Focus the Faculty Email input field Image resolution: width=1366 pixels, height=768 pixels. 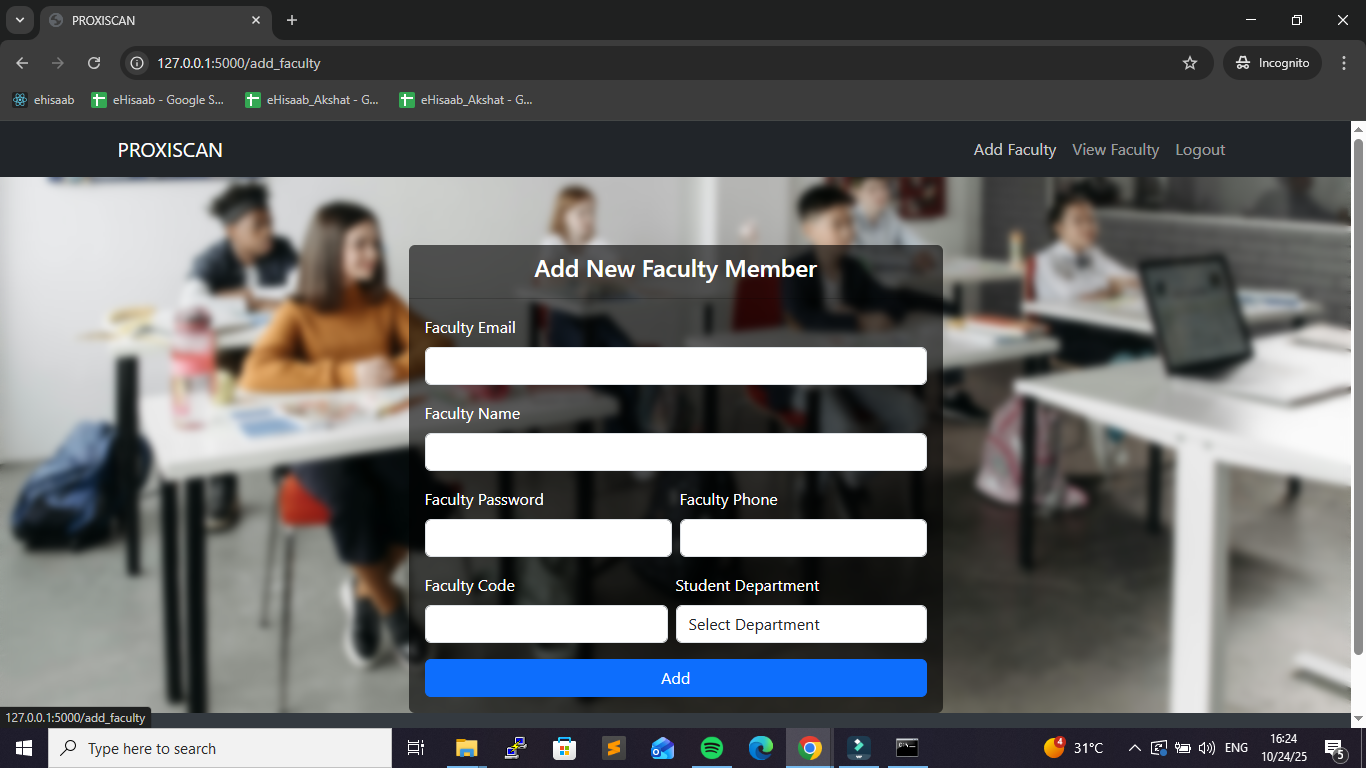pos(675,366)
